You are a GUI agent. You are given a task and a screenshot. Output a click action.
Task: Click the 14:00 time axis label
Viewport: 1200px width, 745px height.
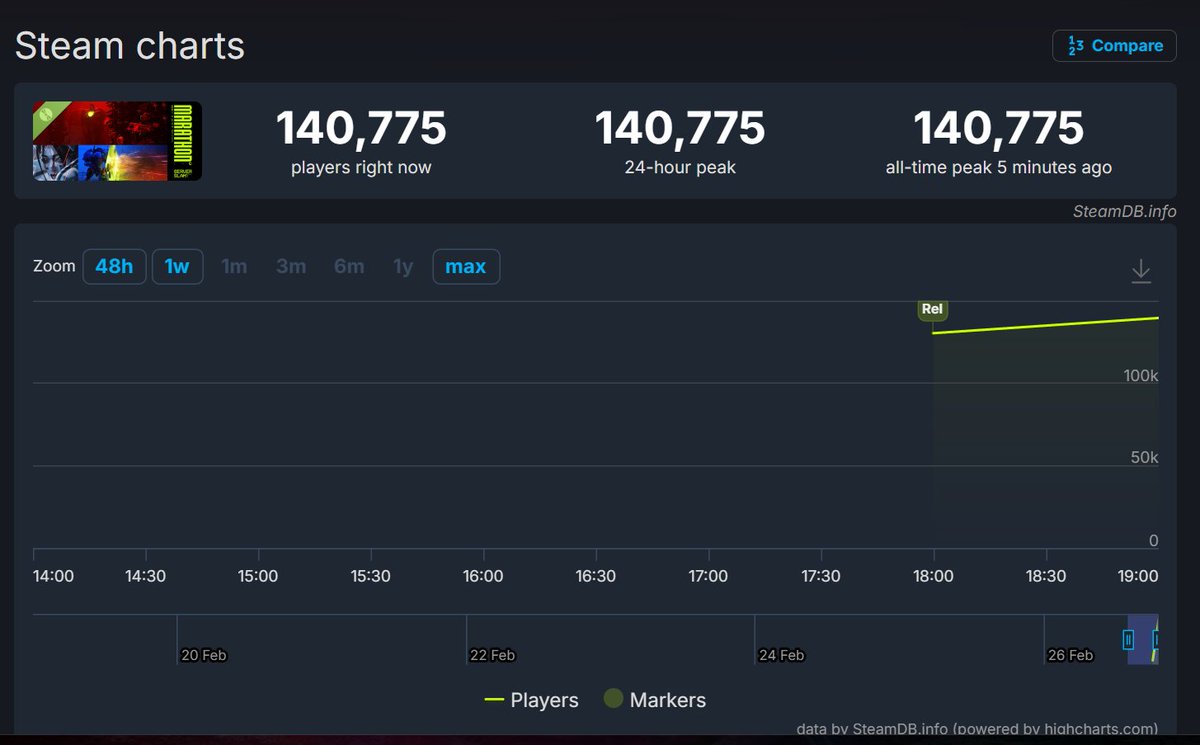53,577
